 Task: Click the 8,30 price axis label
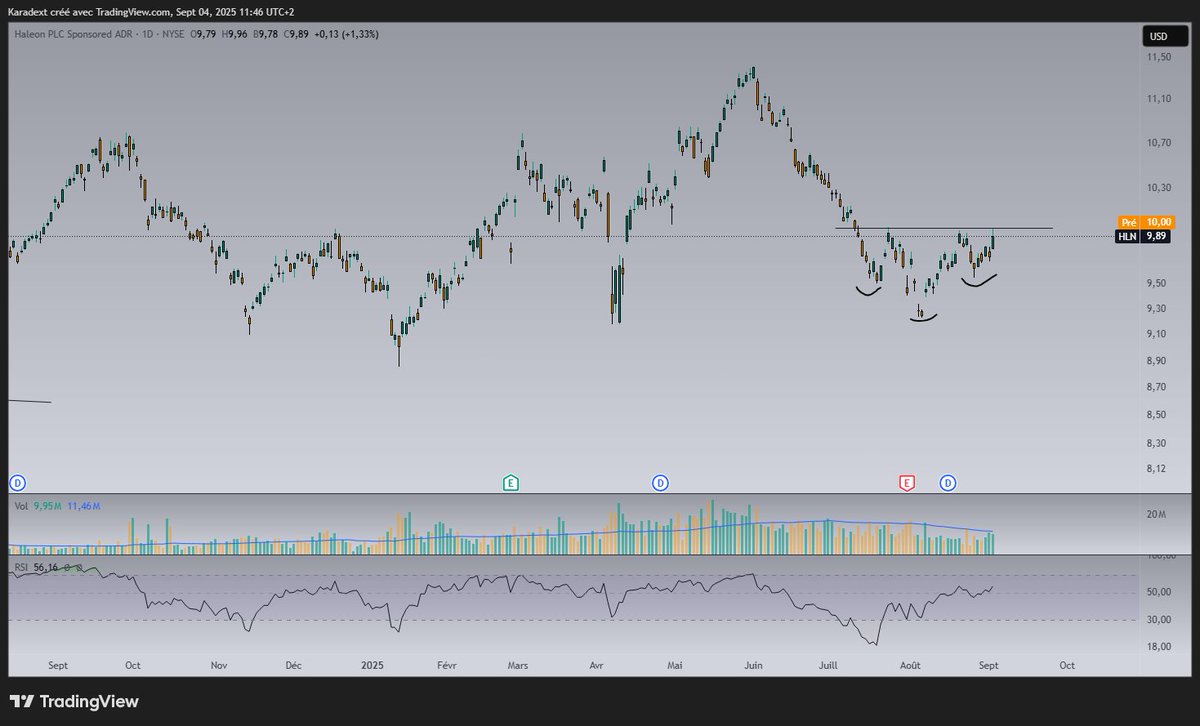click(x=1158, y=443)
